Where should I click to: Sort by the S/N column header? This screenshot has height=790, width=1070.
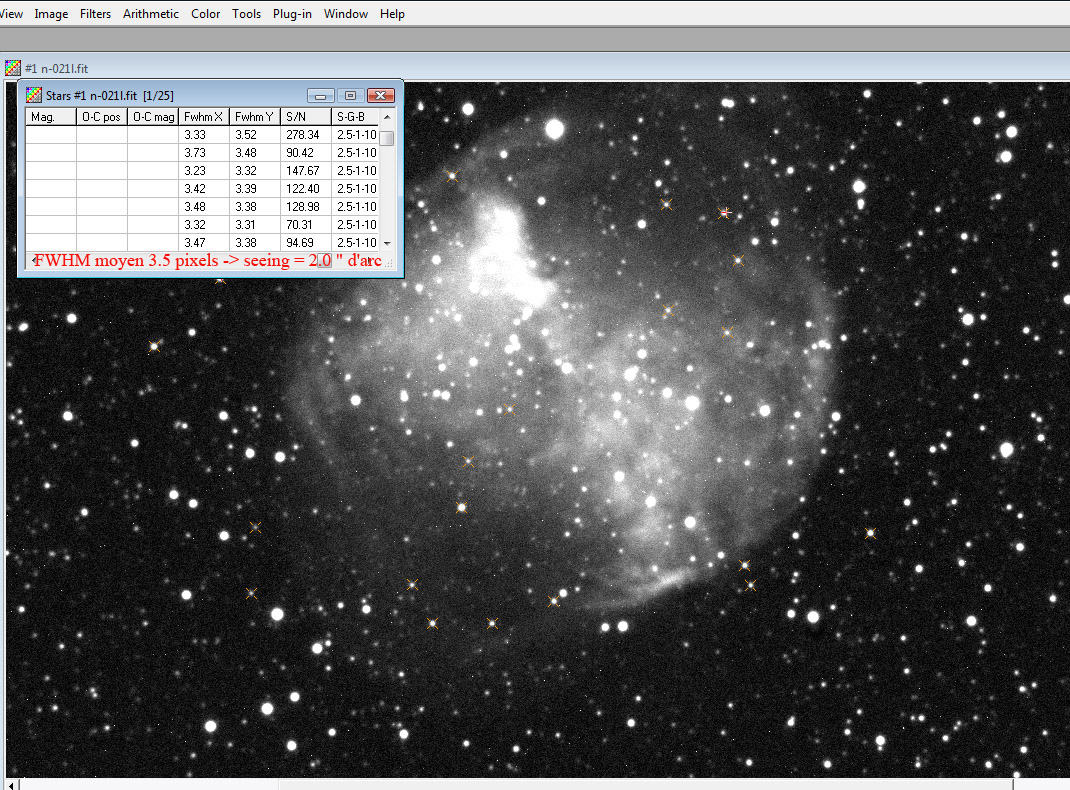click(x=306, y=117)
